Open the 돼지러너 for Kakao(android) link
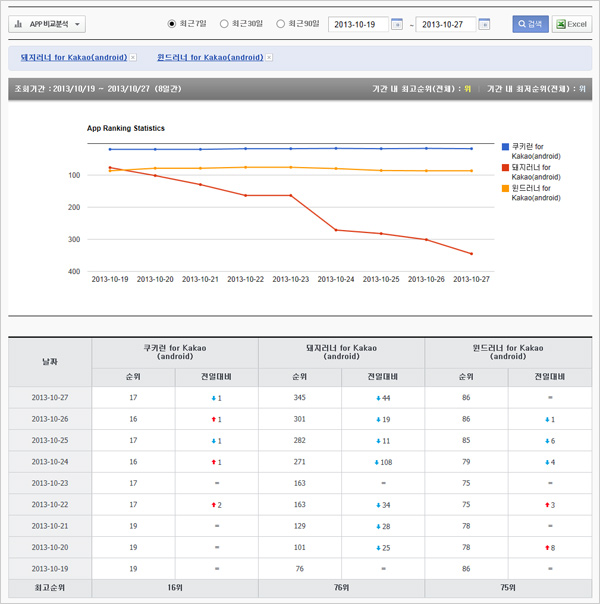 (x=74, y=57)
